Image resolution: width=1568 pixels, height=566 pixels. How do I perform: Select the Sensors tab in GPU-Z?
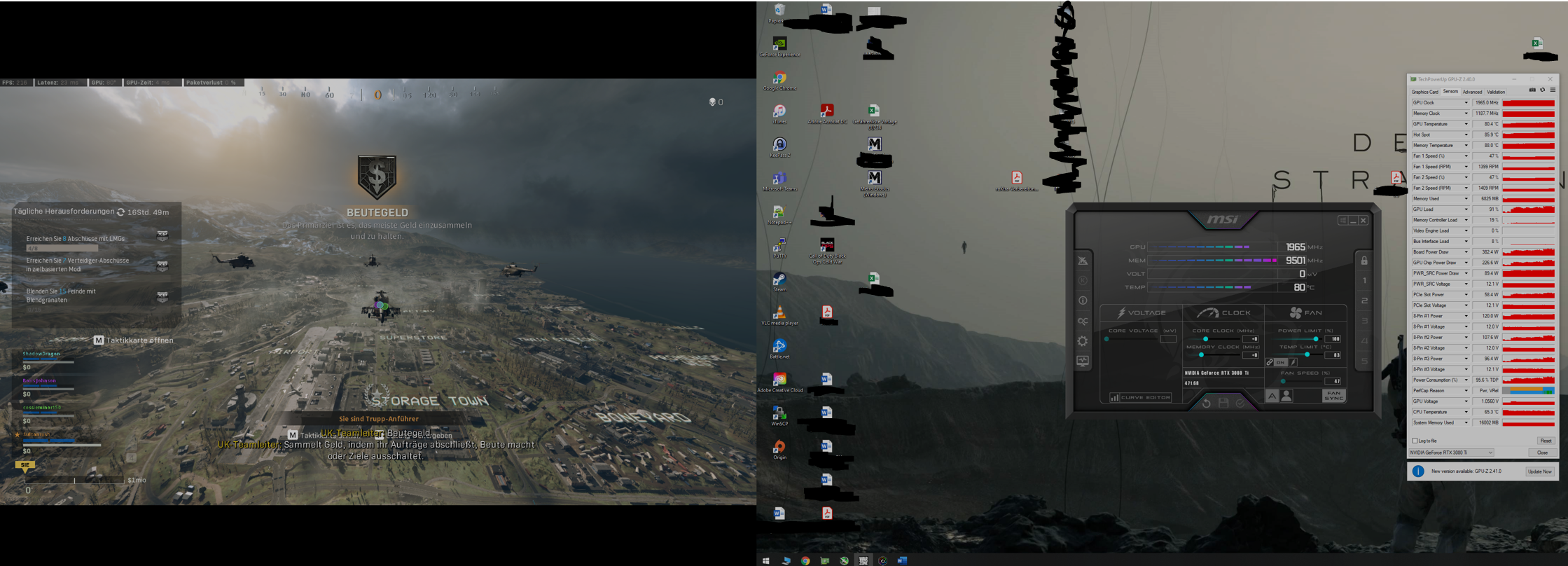point(1450,91)
